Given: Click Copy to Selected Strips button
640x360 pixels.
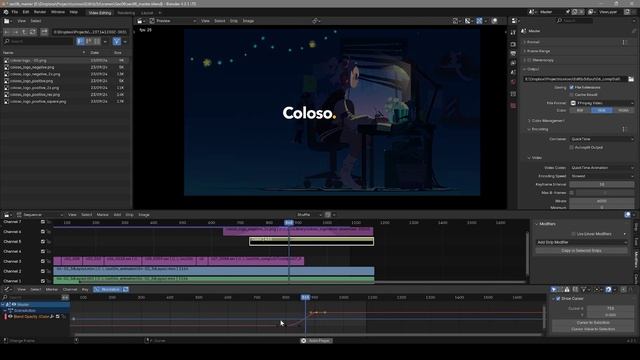Looking at the screenshot, I should tap(582, 251).
